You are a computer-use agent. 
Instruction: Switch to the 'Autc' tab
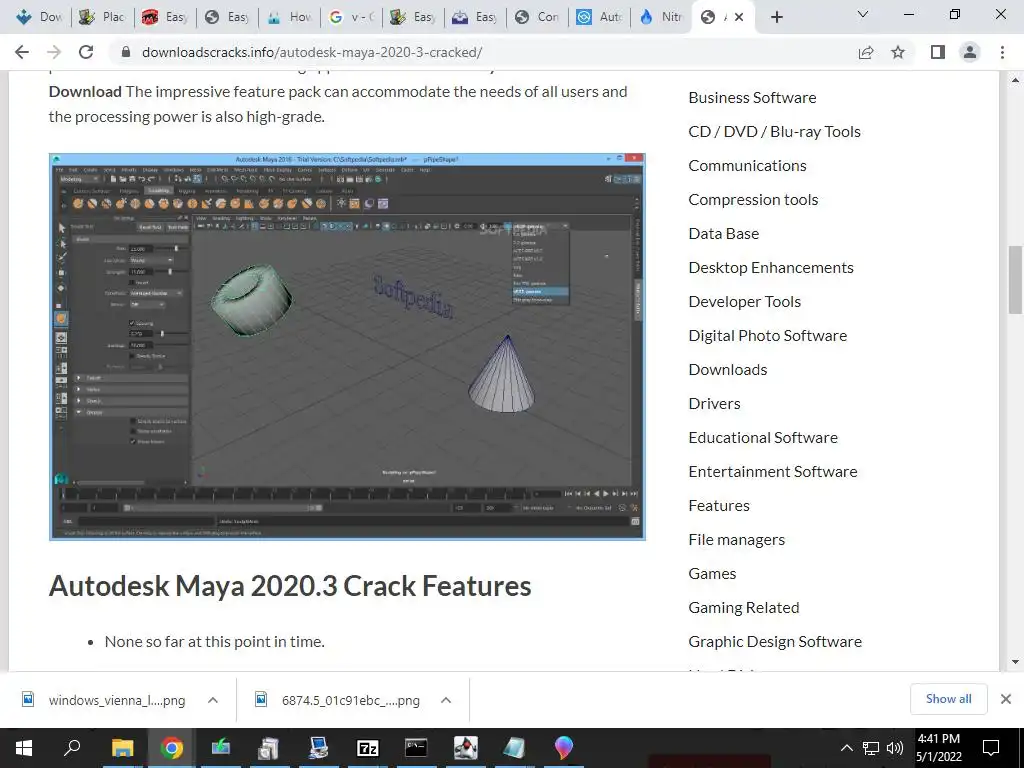(599, 17)
